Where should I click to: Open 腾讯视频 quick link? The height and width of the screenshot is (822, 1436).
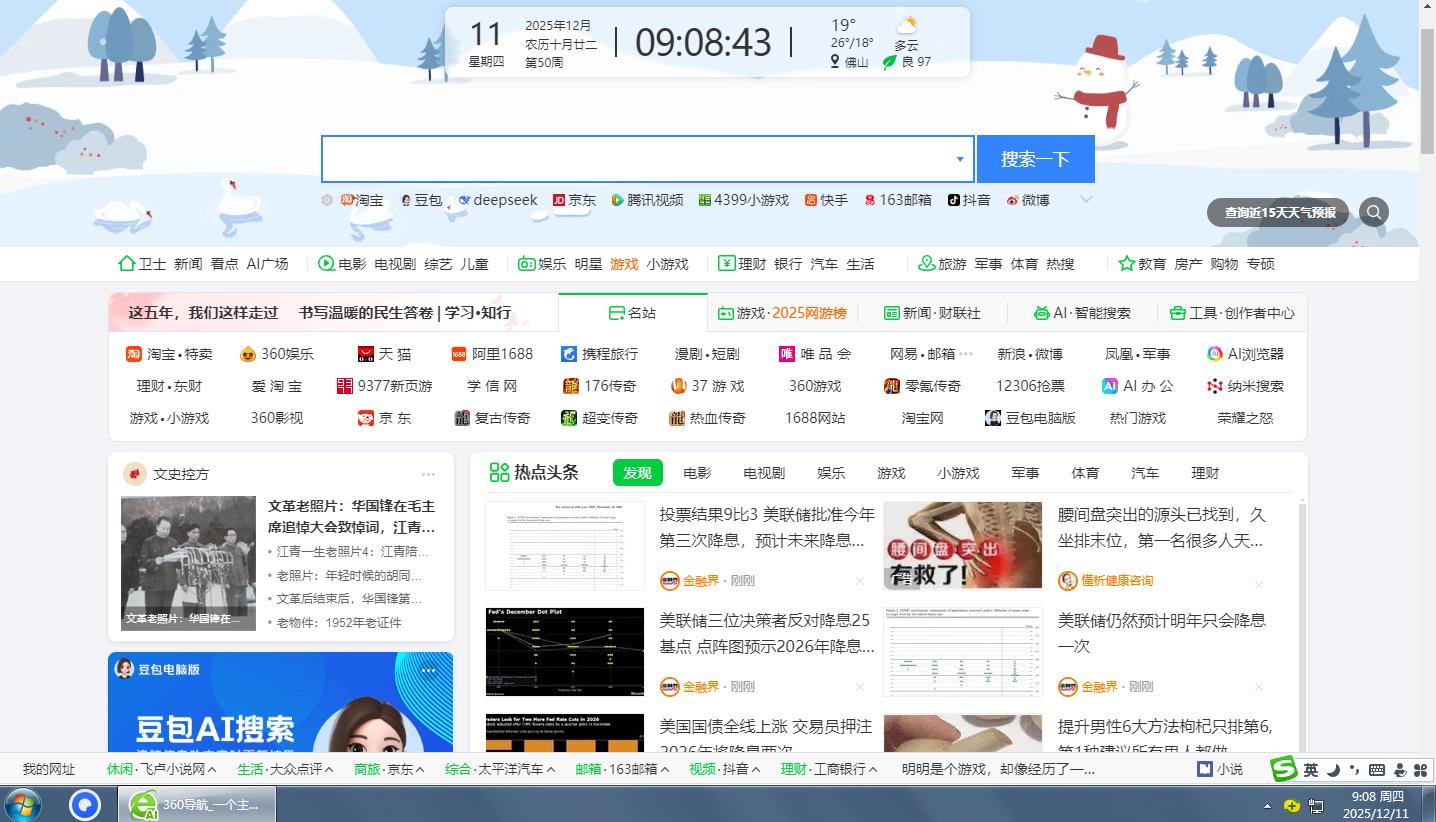[648, 200]
